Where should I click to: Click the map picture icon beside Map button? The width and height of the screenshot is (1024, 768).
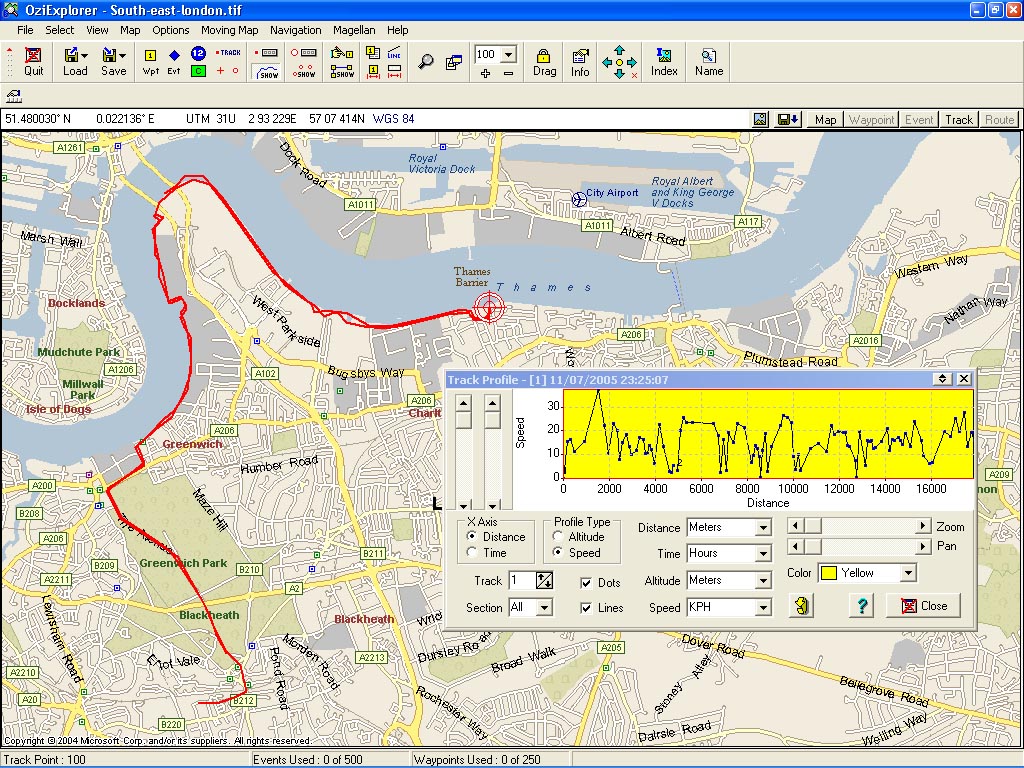760,119
